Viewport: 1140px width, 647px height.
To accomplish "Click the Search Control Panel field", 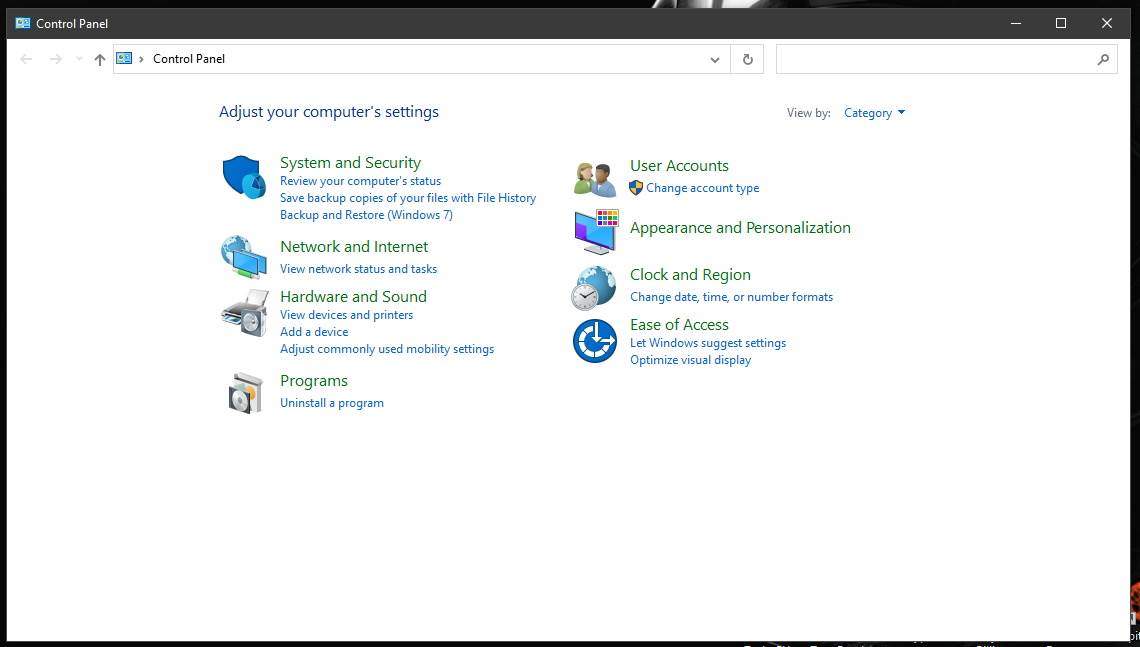I will (x=935, y=59).
